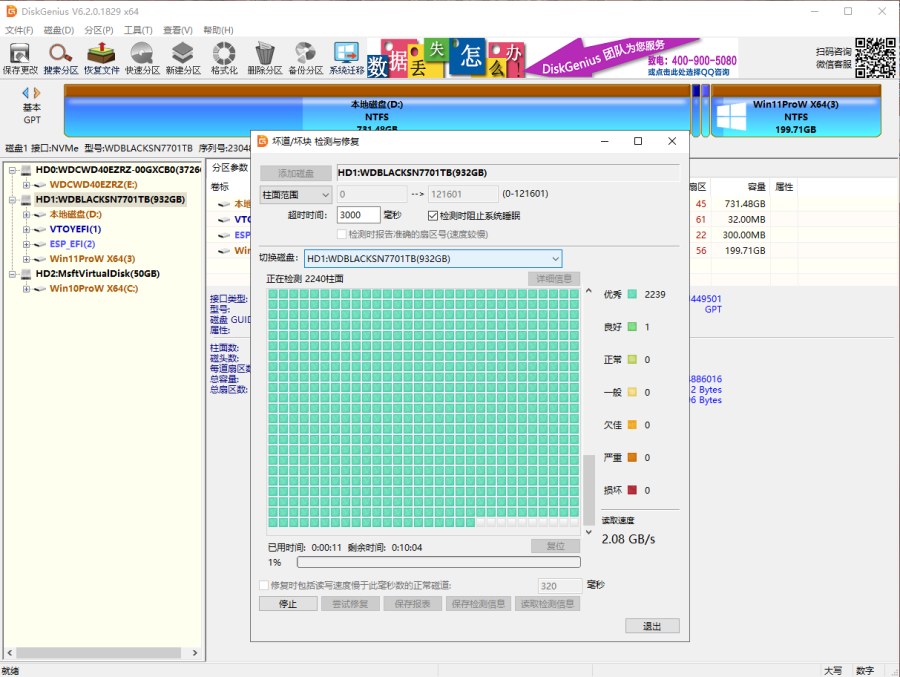The width and height of the screenshot is (900, 677).
Task: Click the Exit (退出) button in dialog
Action: click(x=652, y=626)
